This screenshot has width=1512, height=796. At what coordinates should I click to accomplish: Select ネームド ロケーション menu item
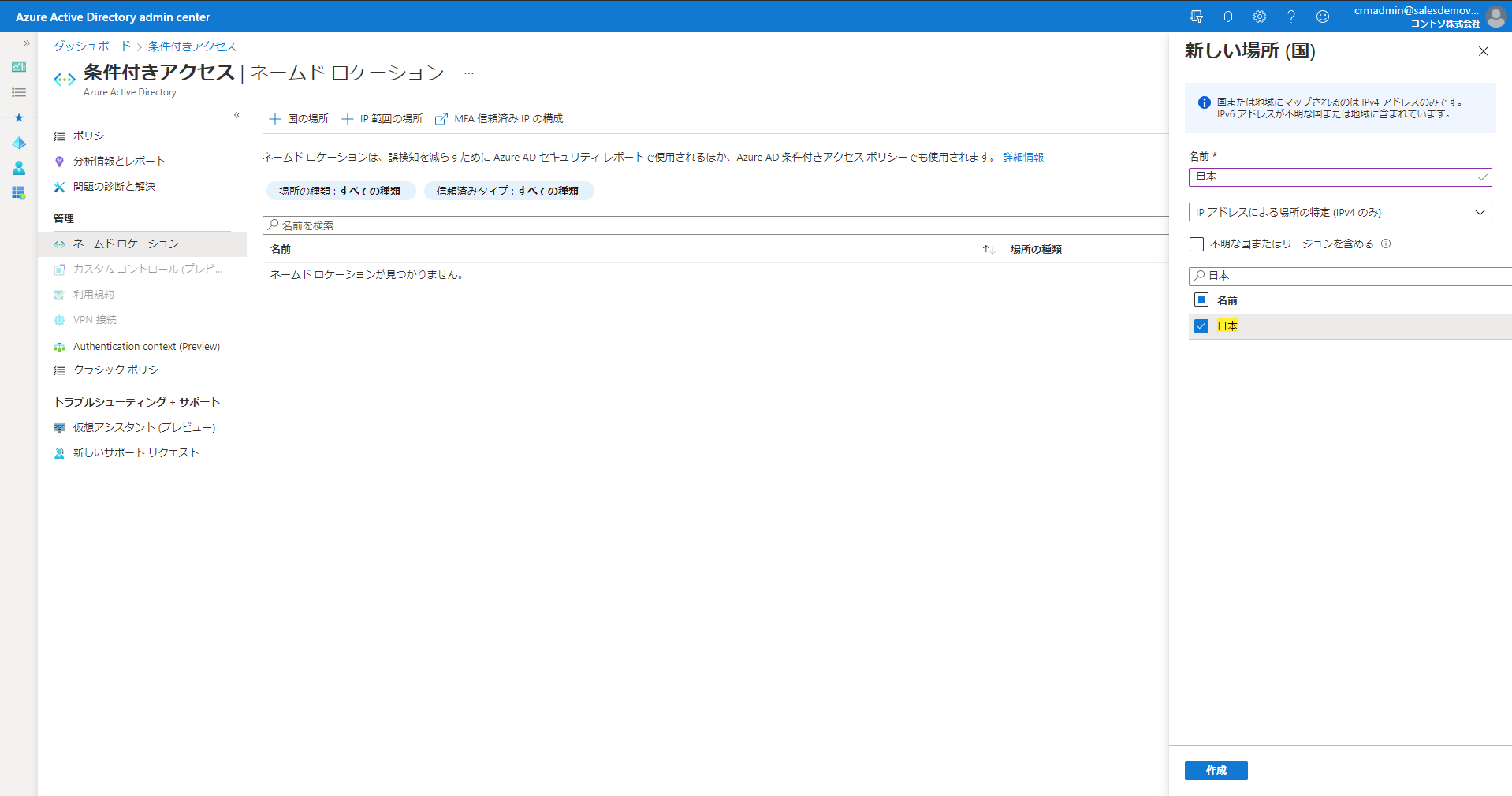coord(142,244)
